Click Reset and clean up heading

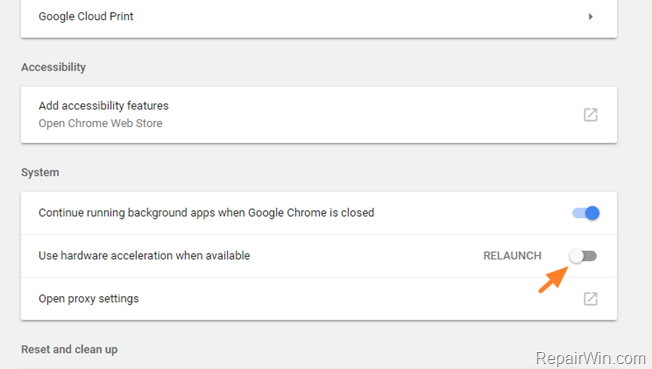point(69,349)
